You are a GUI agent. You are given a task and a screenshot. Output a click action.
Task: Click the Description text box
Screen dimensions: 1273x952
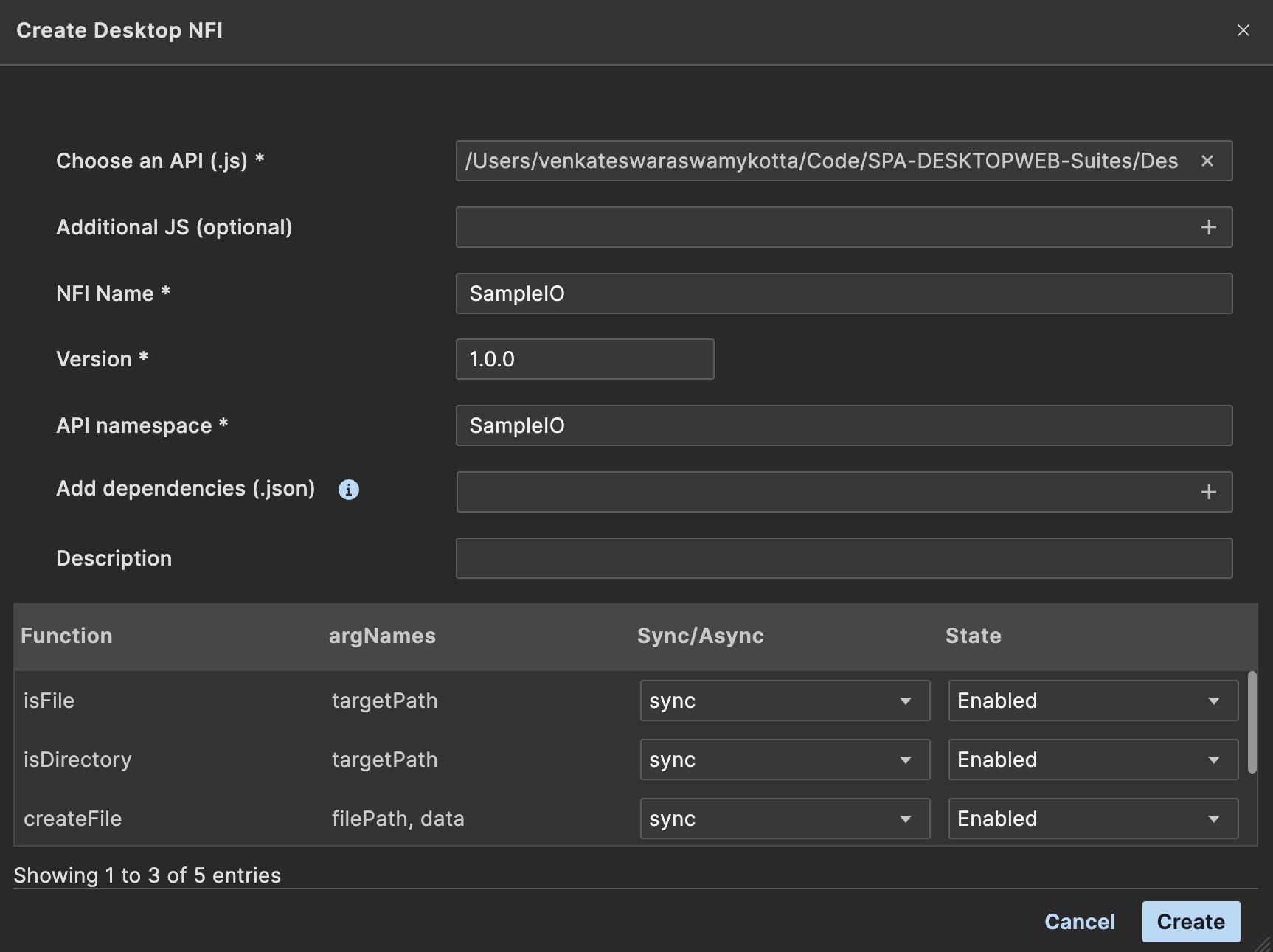click(x=843, y=558)
